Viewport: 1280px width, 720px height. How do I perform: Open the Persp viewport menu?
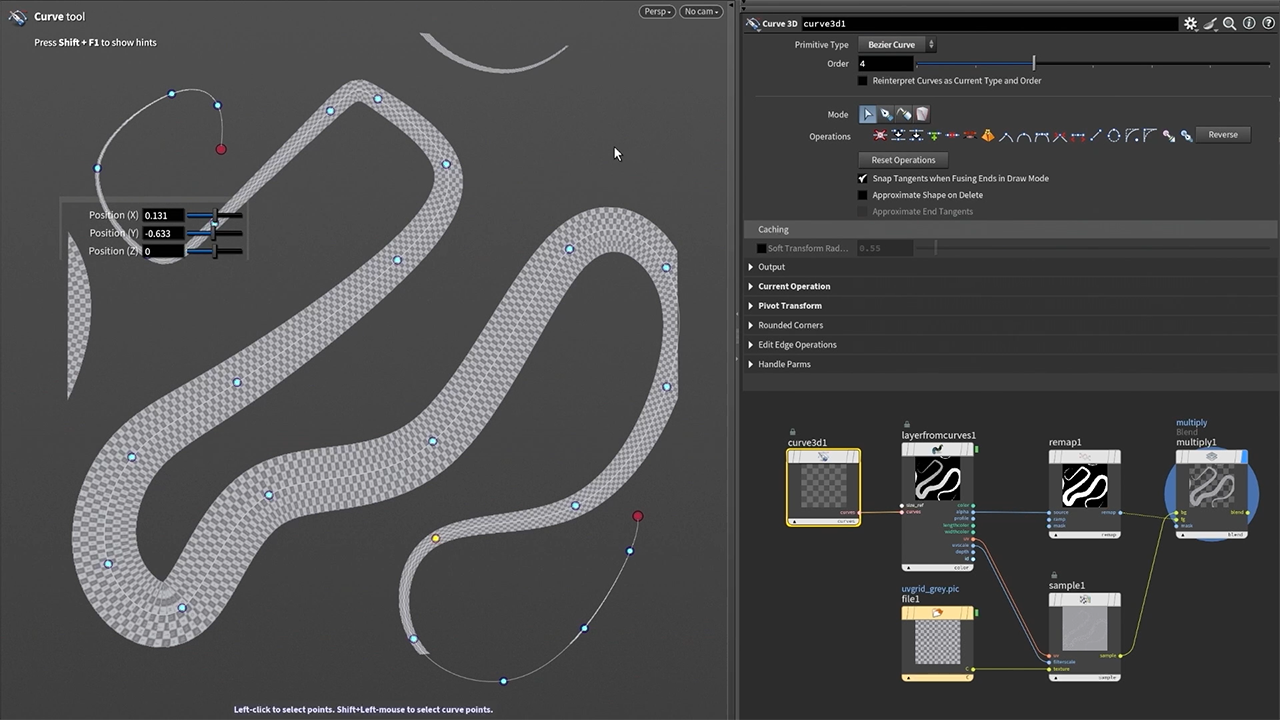[656, 12]
